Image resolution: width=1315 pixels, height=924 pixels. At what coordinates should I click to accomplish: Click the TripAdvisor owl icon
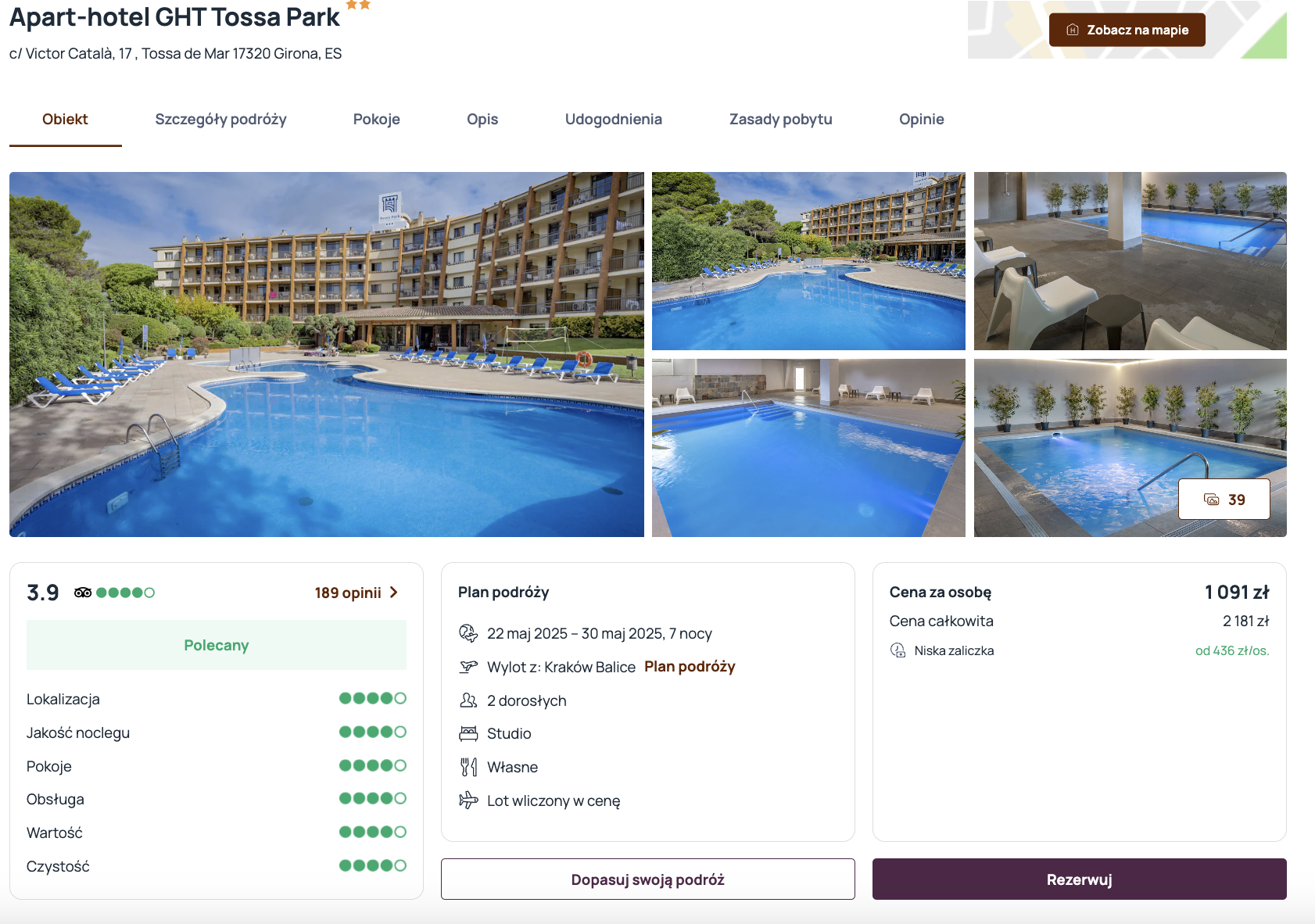coord(83,593)
